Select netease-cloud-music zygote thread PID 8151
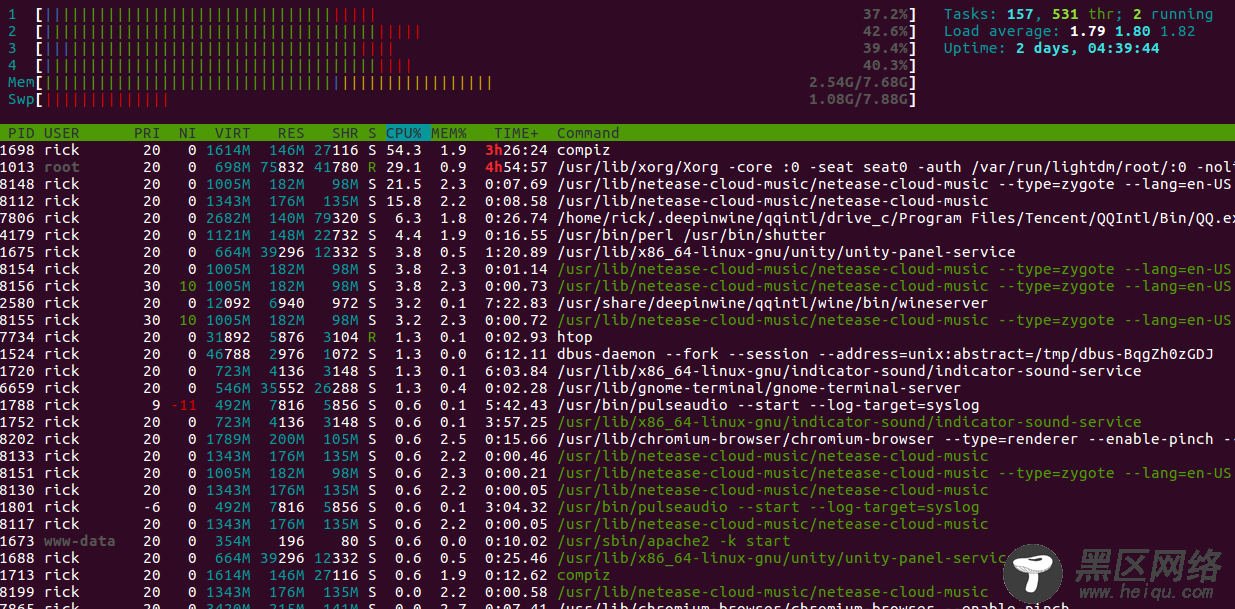The height and width of the screenshot is (609, 1235). point(617,473)
